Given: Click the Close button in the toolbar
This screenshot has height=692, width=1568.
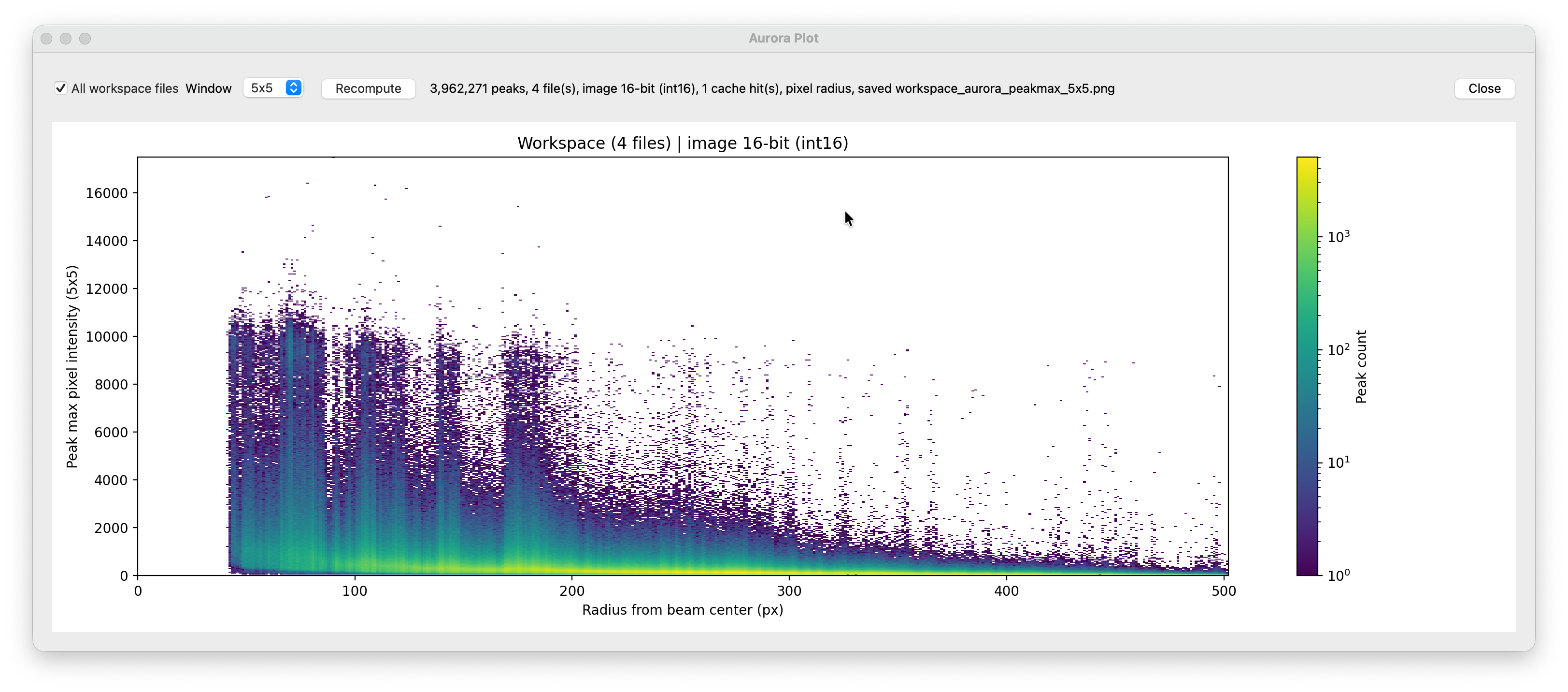Looking at the screenshot, I should point(1484,88).
